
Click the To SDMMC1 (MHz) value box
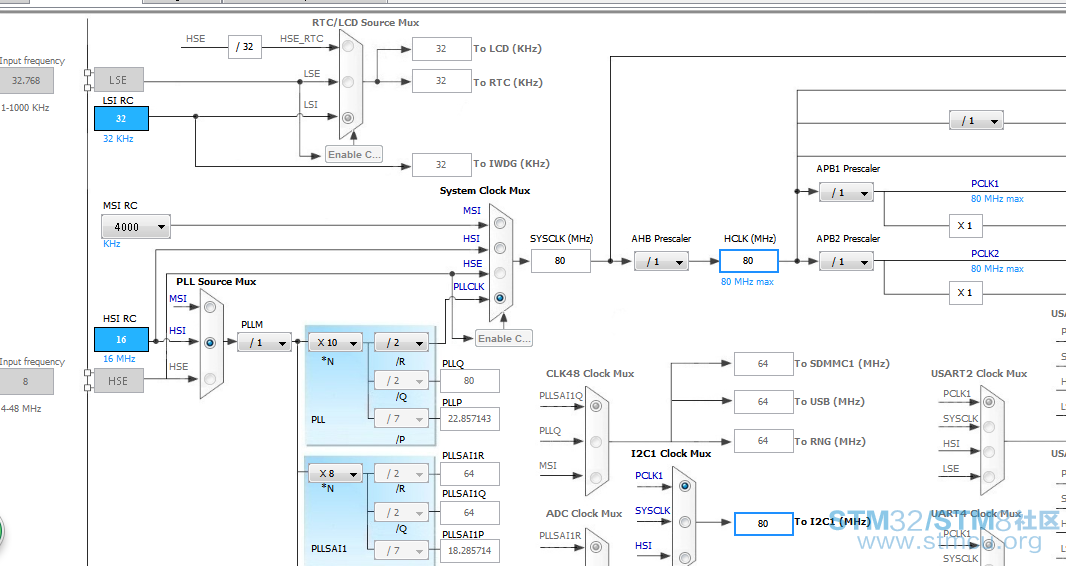(763, 364)
